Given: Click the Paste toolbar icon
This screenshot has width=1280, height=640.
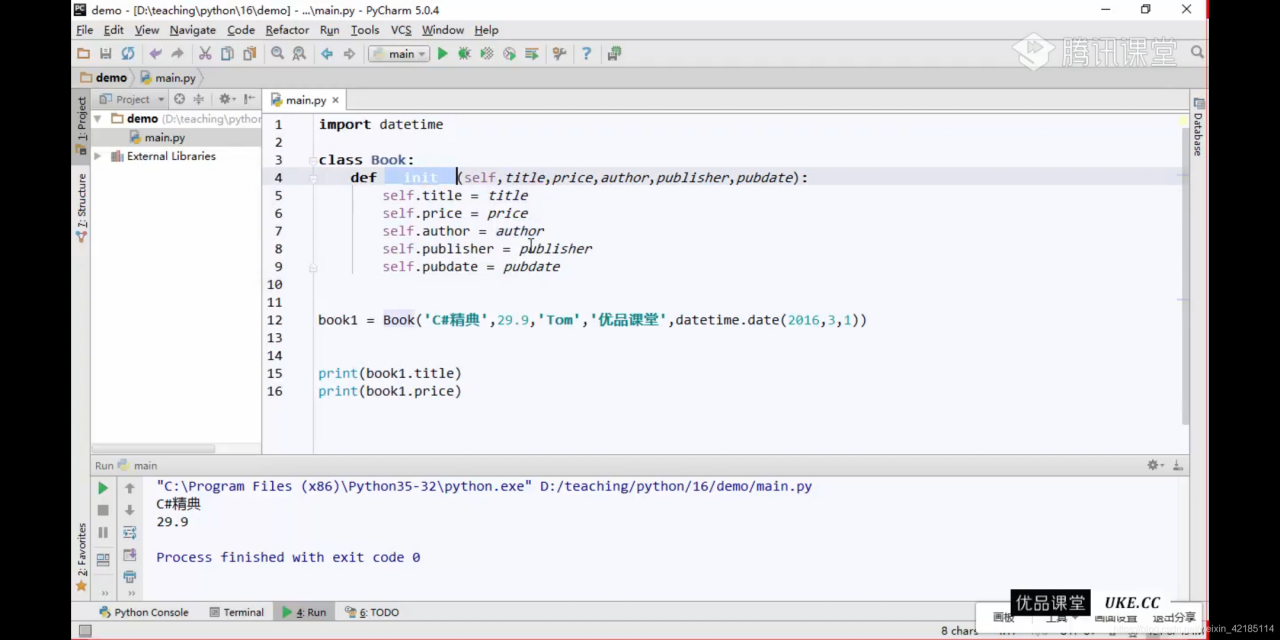Looking at the screenshot, I should (249, 54).
